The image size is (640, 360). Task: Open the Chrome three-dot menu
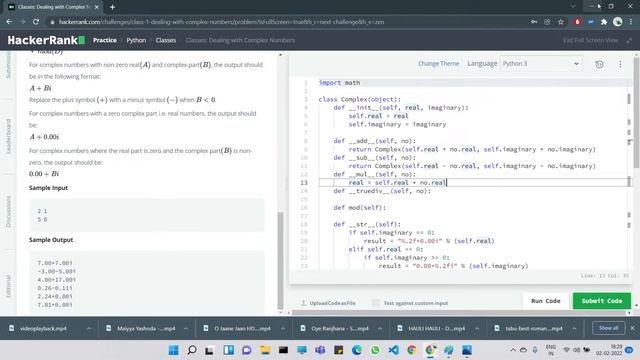pos(631,22)
